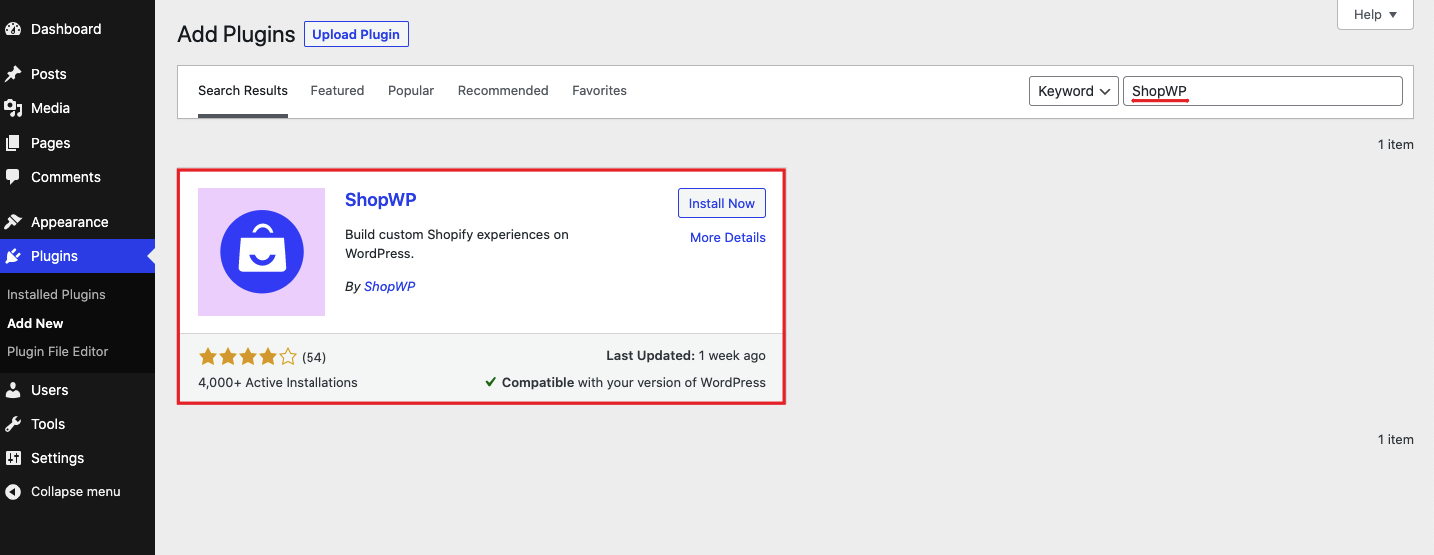1434x555 pixels.
Task: Click the Pages icon in sidebar
Action: [x=13, y=143]
